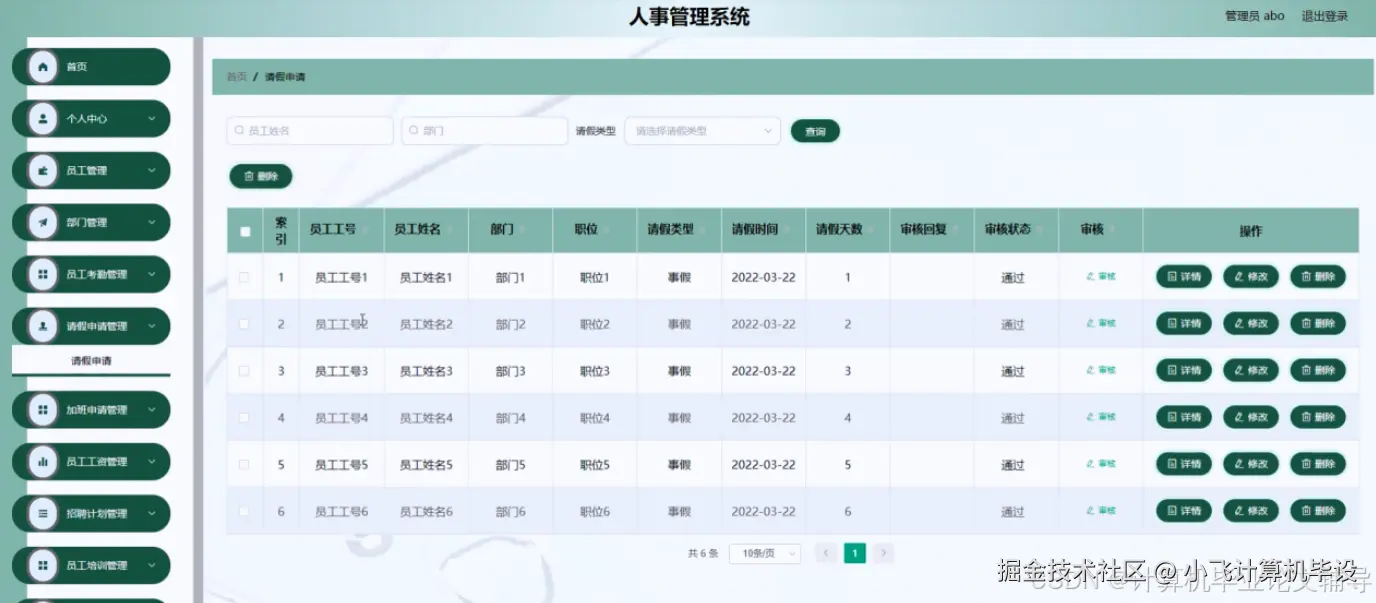
Task: Check the checkbox for row 员工工号2
Action: coord(244,324)
